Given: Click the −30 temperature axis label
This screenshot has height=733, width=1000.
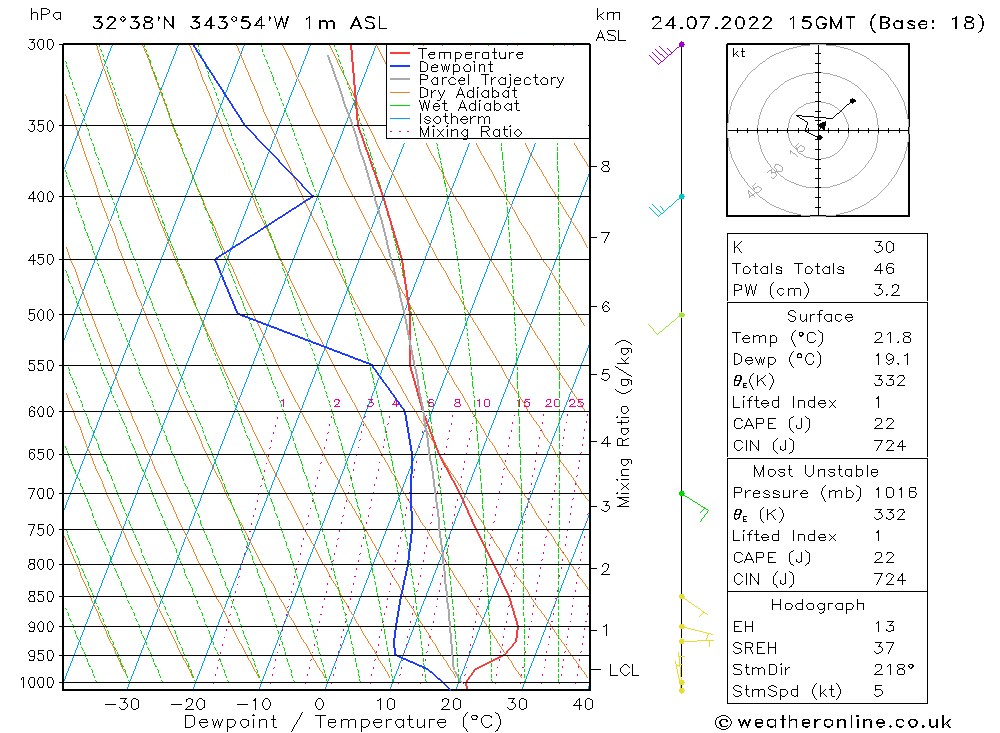Looking at the screenshot, I should [x=122, y=704].
